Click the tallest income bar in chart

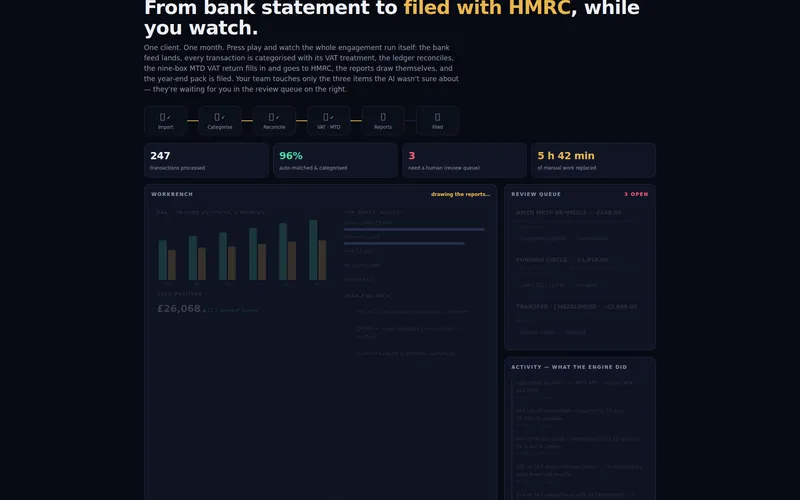[313, 250]
